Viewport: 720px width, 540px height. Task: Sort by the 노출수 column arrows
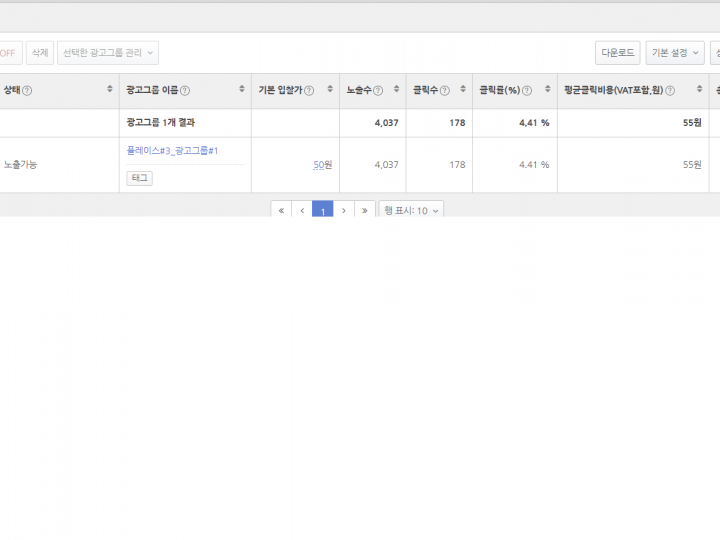tap(396, 90)
